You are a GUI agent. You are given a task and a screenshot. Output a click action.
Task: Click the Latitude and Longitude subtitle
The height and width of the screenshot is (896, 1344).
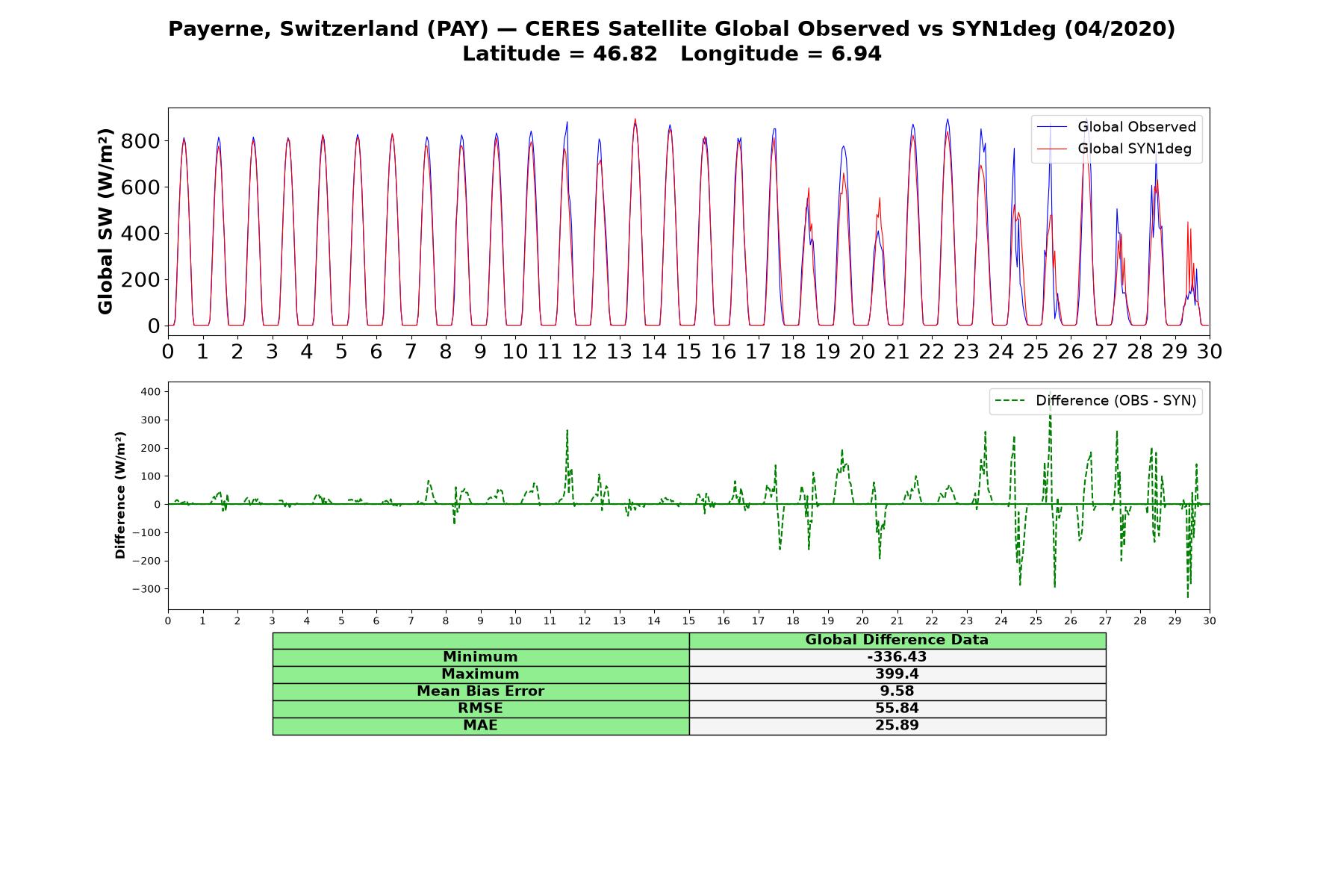tap(671, 54)
